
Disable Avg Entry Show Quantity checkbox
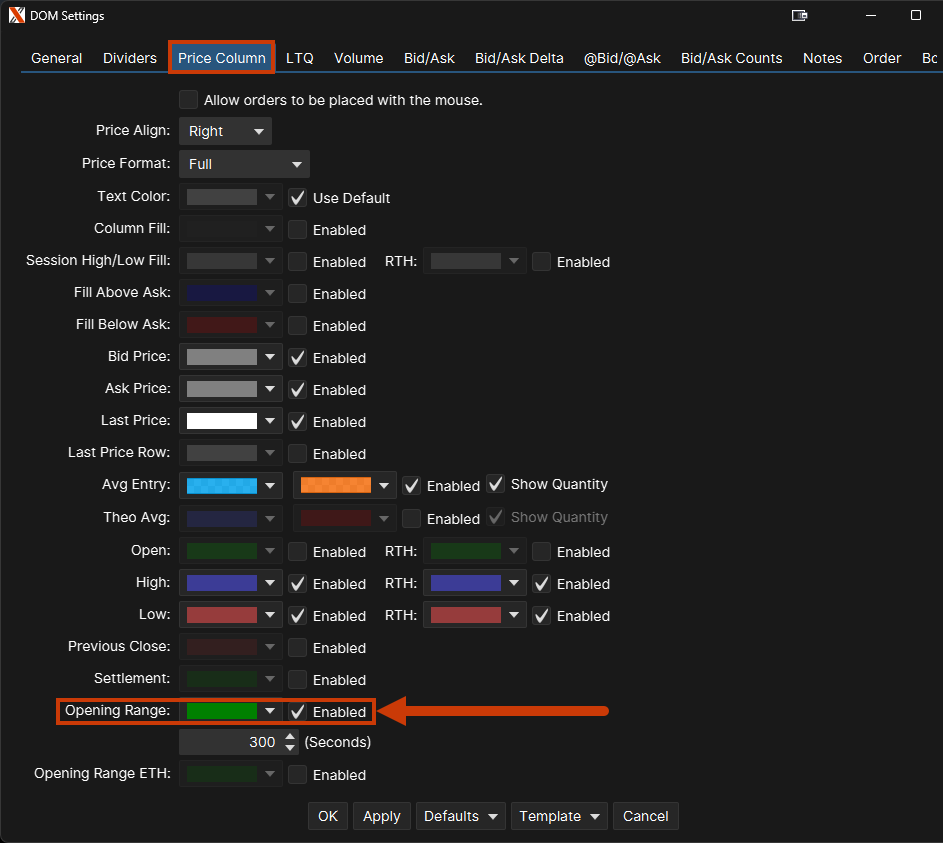(496, 484)
